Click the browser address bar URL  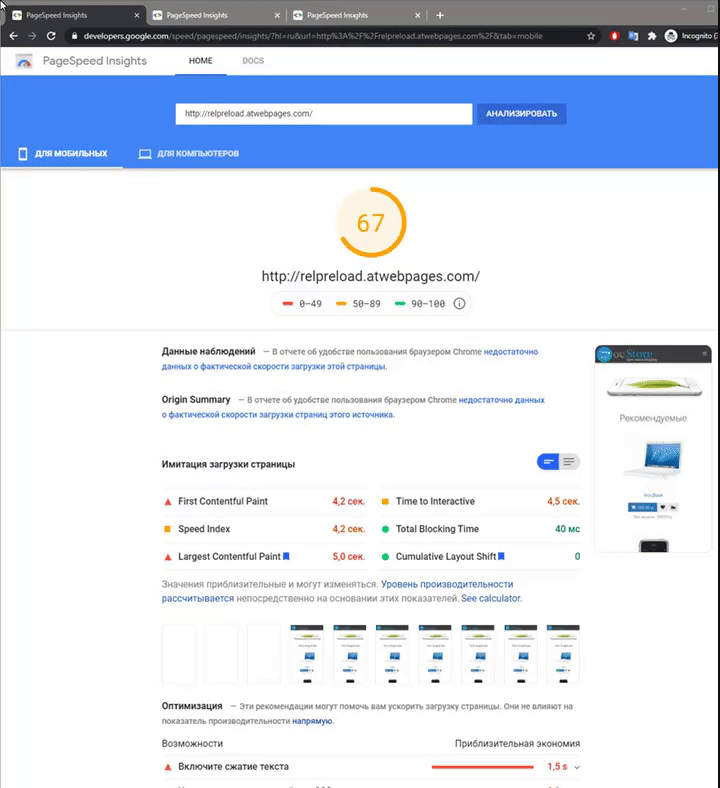(313, 36)
